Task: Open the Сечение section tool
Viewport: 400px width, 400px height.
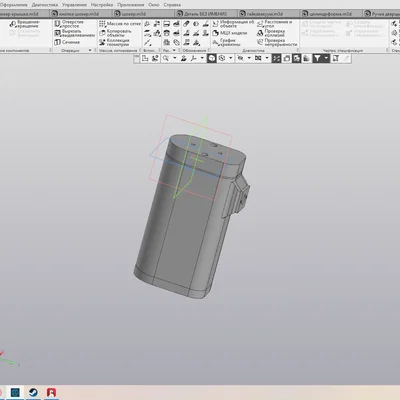Action: [67, 42]
